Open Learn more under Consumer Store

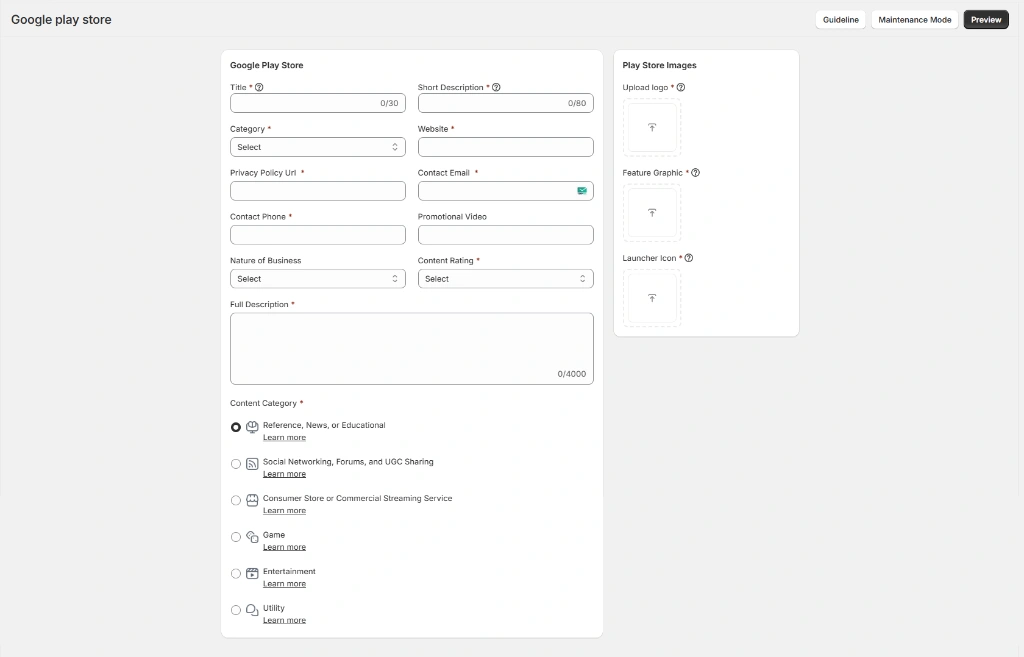point(284,511)
